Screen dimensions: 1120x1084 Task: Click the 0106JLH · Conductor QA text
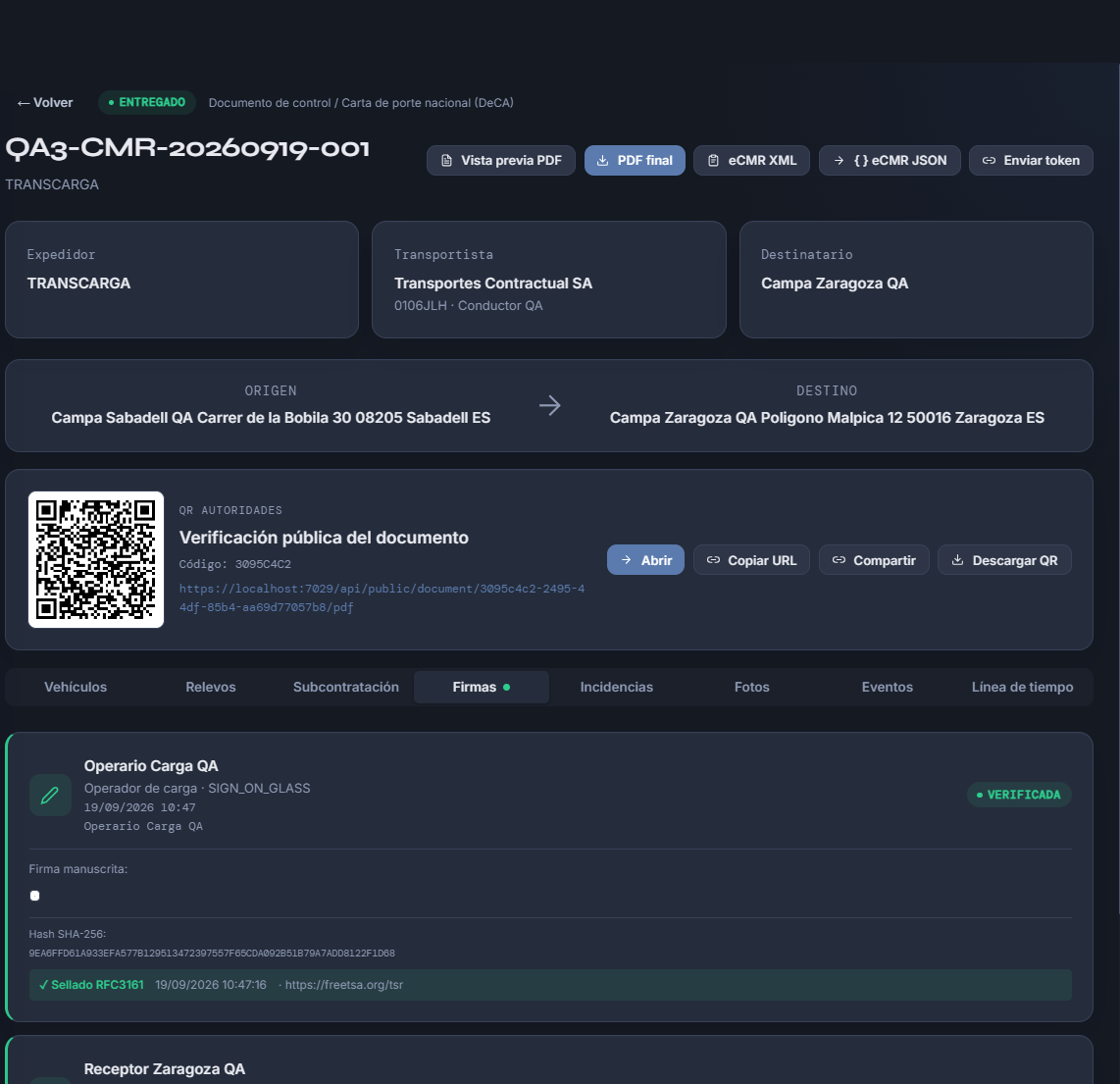pyautogui.click(x=469, y=306)
